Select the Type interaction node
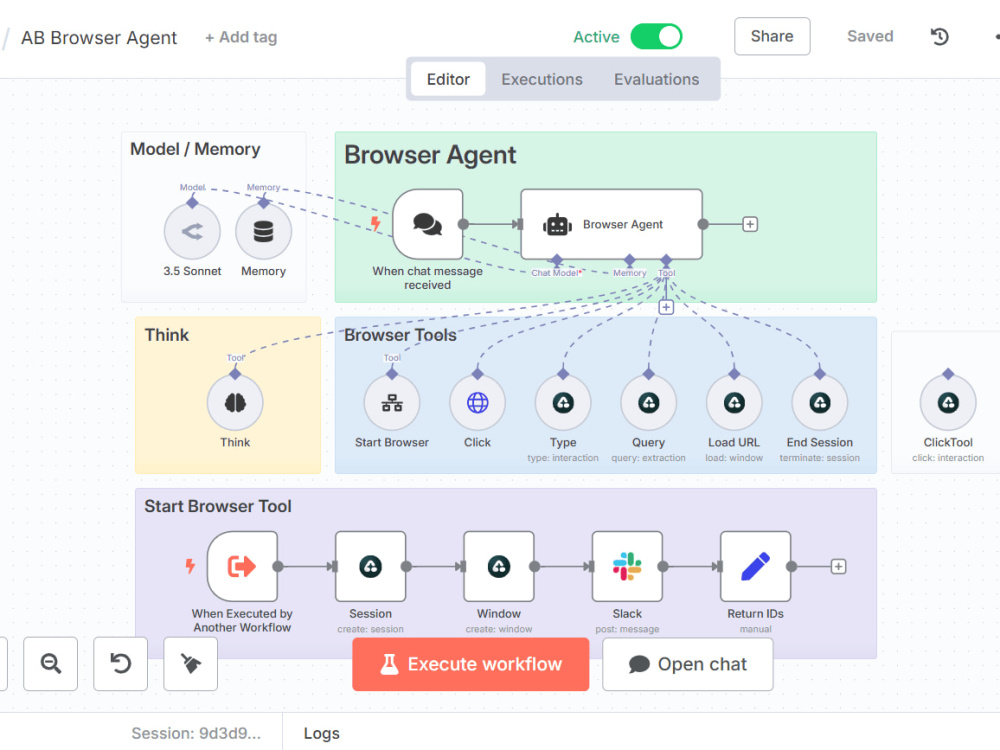Screen dimensions: 1000x750 (x=562, y=403)
